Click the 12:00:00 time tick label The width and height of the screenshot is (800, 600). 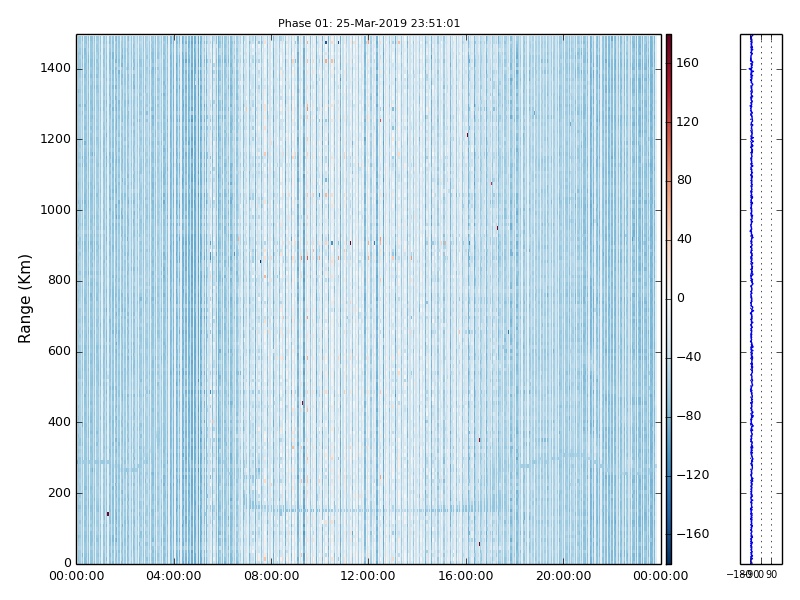[367, 576]
